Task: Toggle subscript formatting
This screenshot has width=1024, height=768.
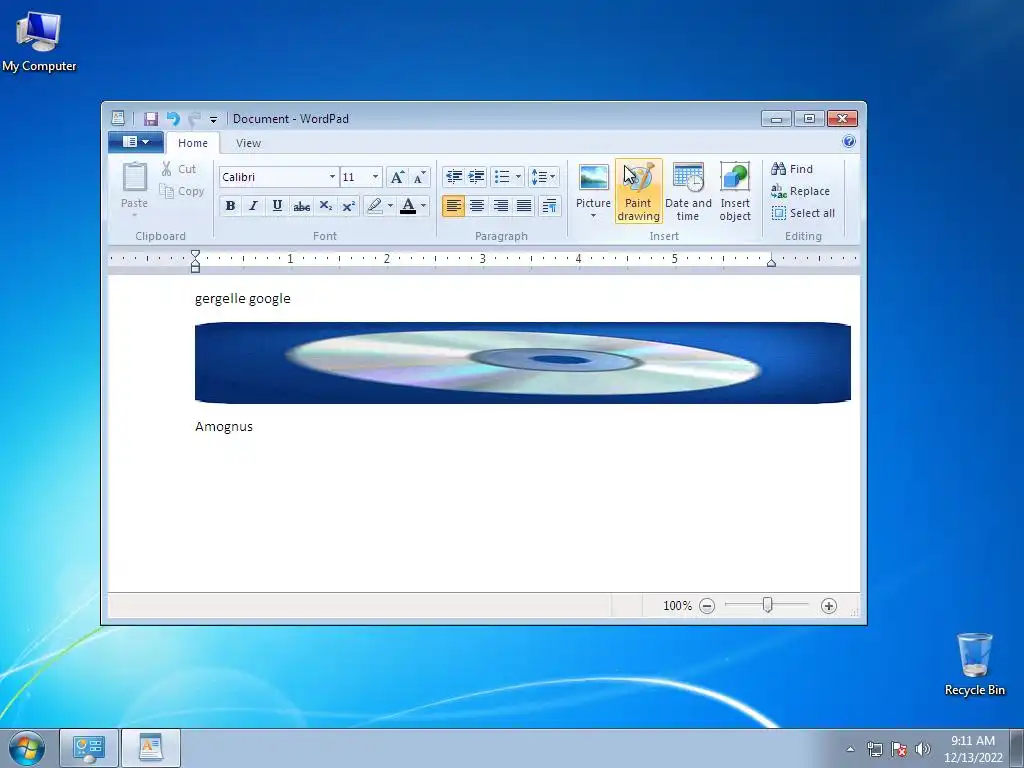Action: coord(325,206)
